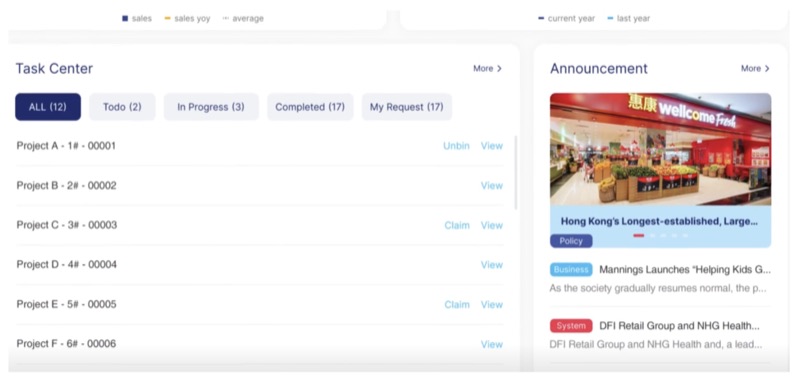This screenshot has width=800, height=386.
Task: Open Hong Kong's Longest-established announcement headline
Action: pyautogui.click(x=659, y=221)
